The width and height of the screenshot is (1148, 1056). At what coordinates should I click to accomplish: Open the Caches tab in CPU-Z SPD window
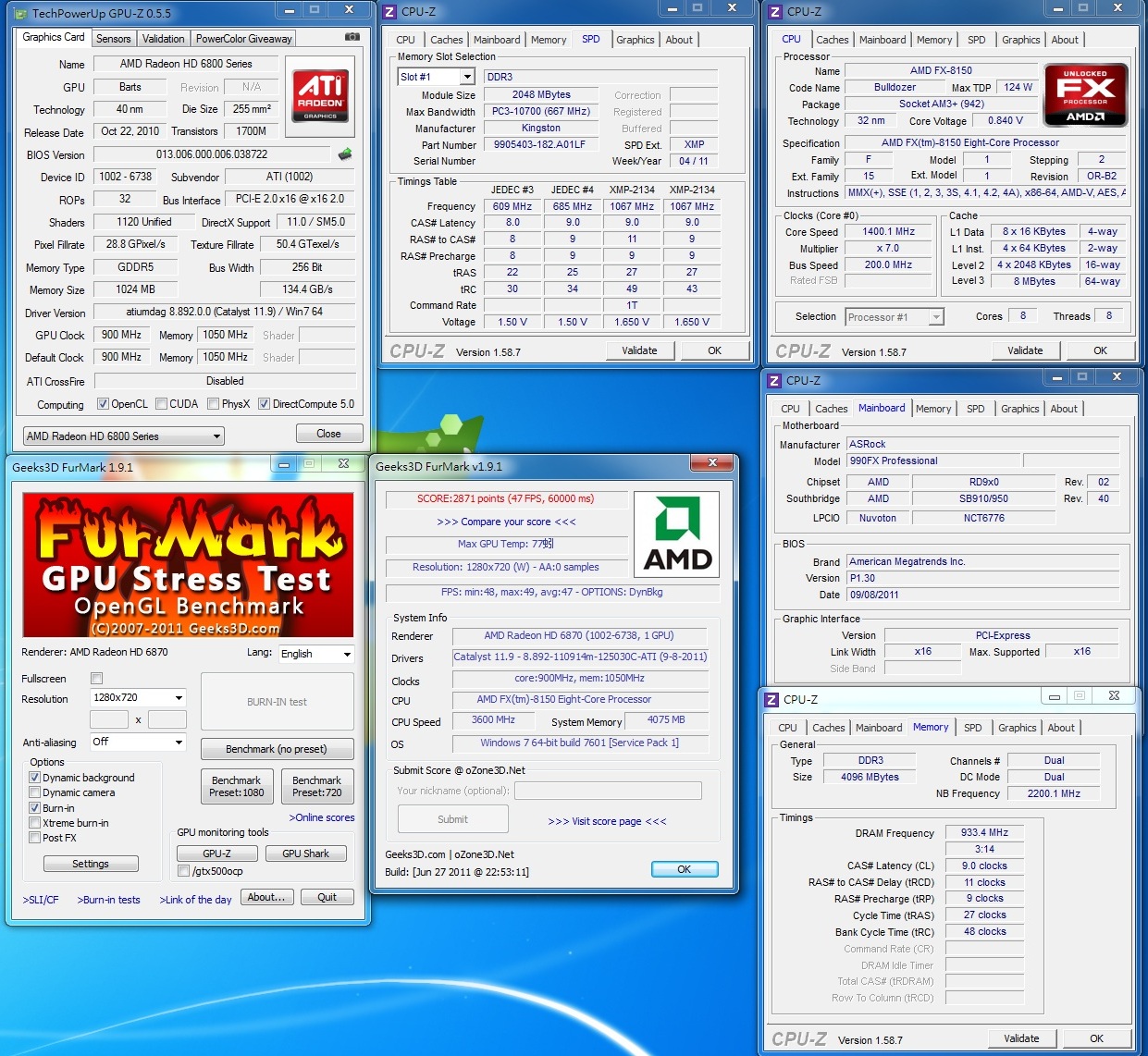click(x=446, y=40)
